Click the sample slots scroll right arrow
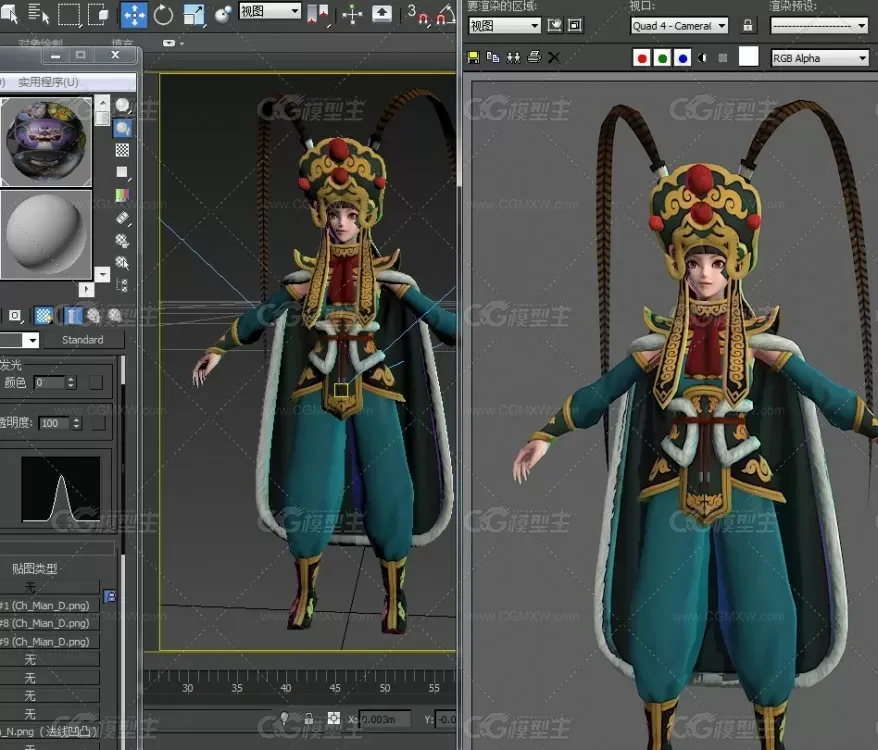The image size is (878, 750). click(86, 290)
